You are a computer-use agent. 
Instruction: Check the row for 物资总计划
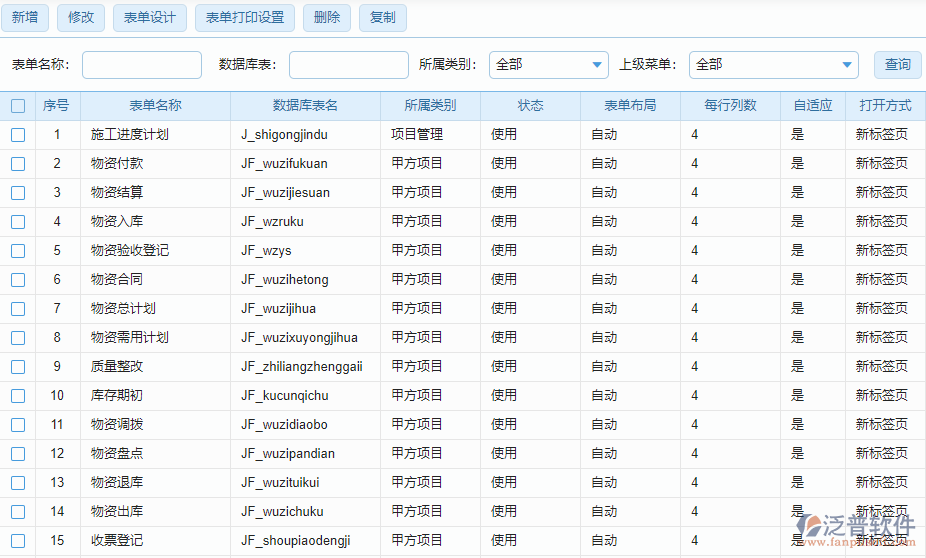(x=18, y=308)
